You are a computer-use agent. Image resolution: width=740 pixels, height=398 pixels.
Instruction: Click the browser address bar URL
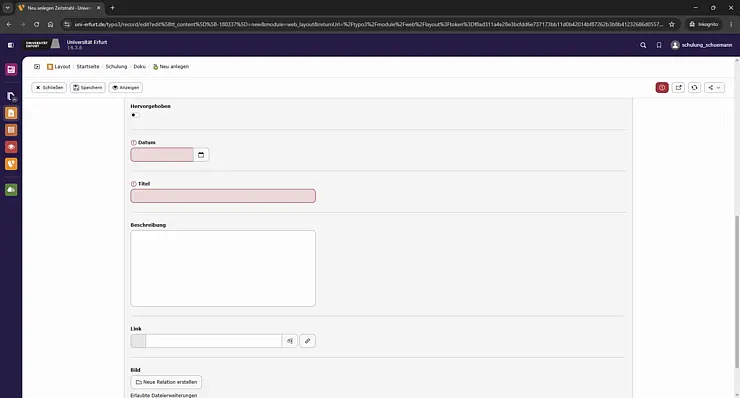coord(368,24)
